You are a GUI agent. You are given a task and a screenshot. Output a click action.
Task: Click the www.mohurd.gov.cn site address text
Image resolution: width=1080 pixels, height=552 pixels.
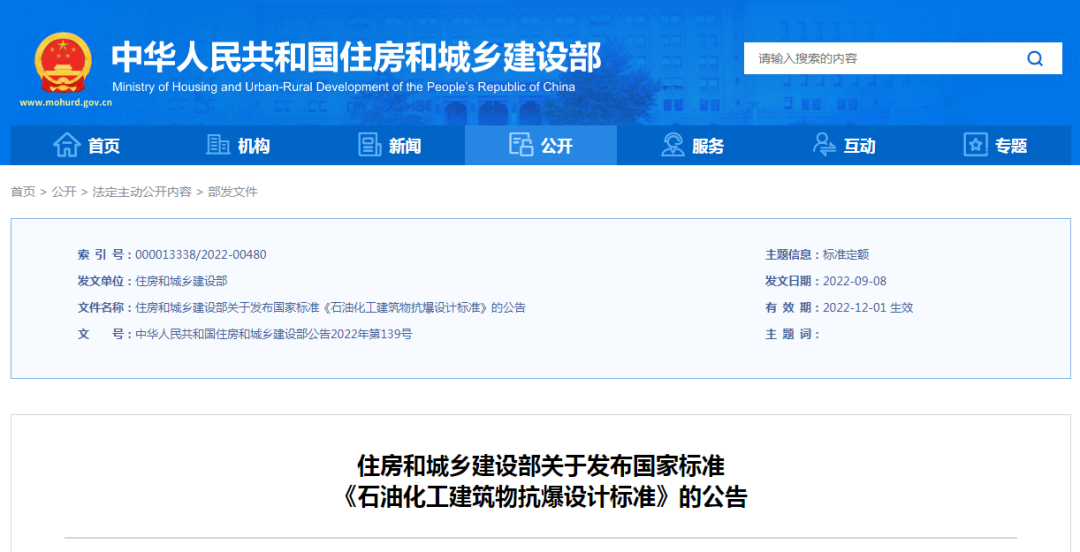pos(65,102)
